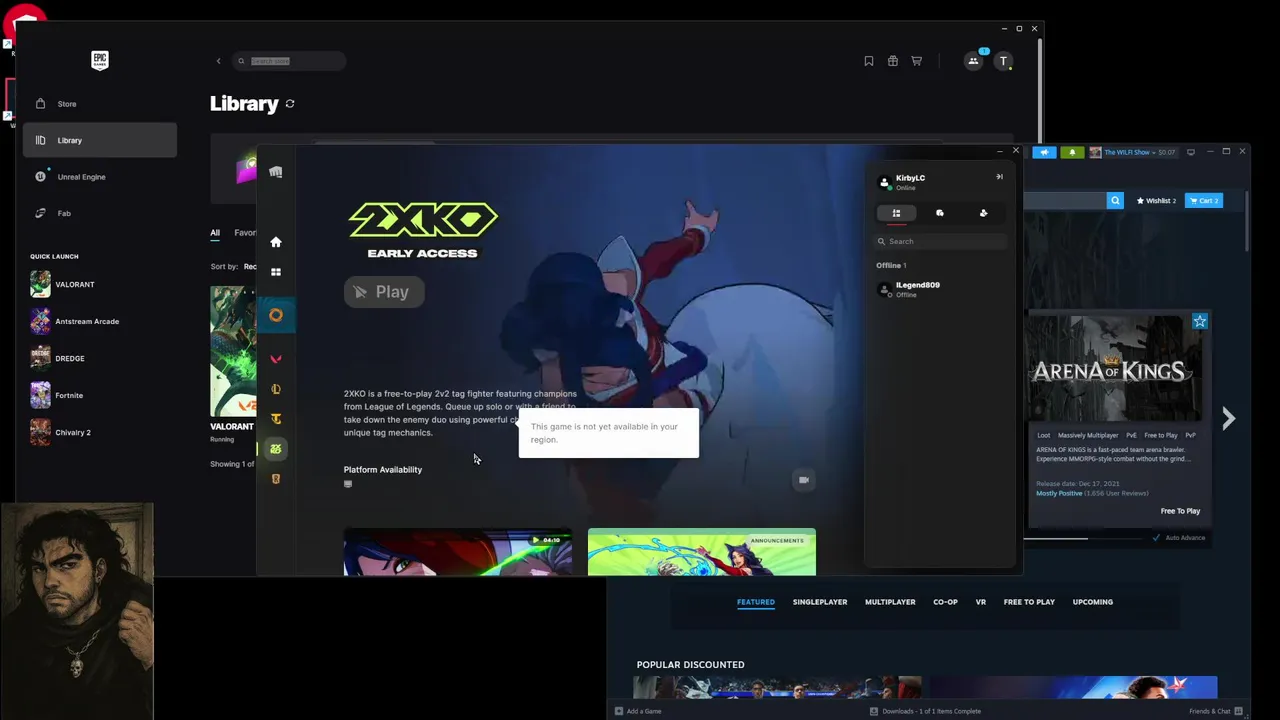Open the Epic shopping cart icon

916,61
